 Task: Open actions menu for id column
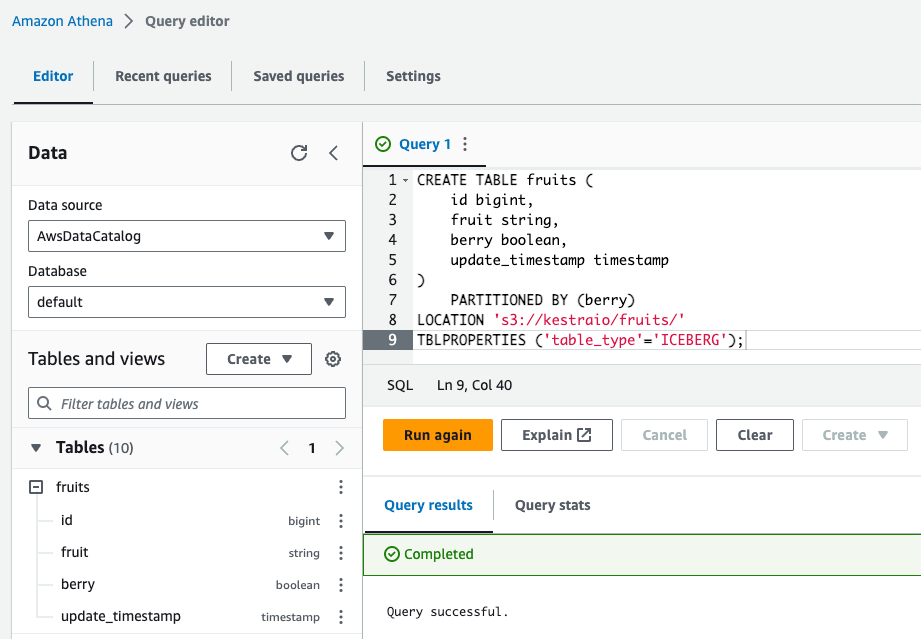(x=341, y=520)
